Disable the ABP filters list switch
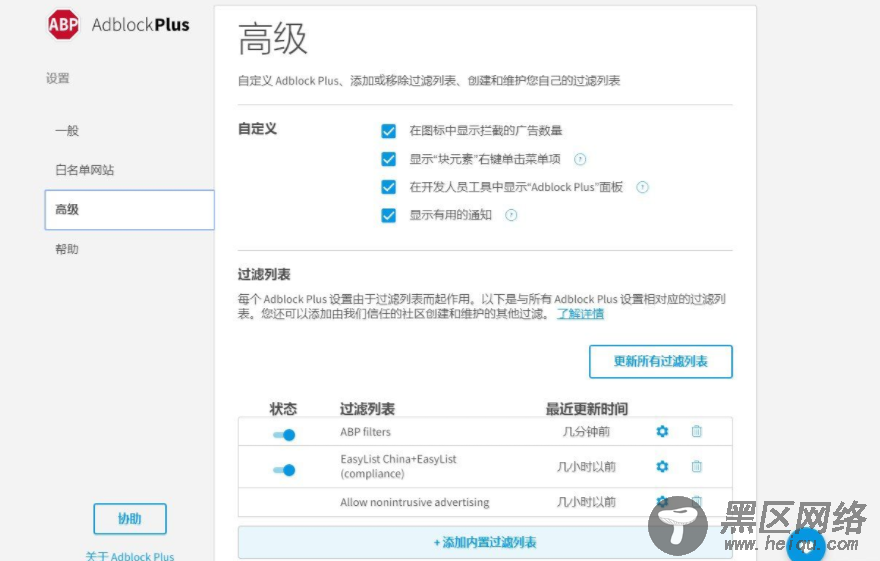This screenshot has height=561, width=880. click(x=284, y=435)
